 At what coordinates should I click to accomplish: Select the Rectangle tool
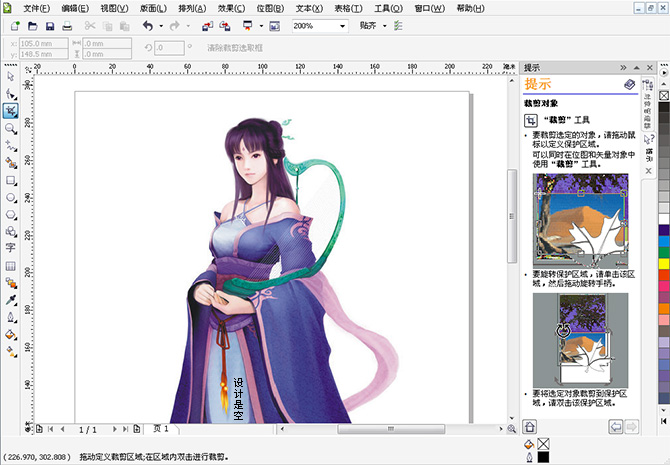(10, 181)
